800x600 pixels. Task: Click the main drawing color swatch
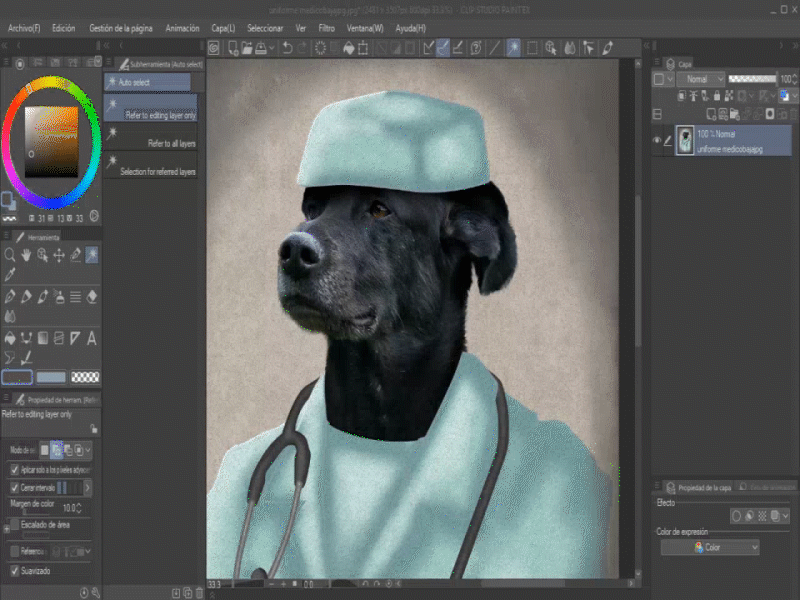tap(17, 377)
